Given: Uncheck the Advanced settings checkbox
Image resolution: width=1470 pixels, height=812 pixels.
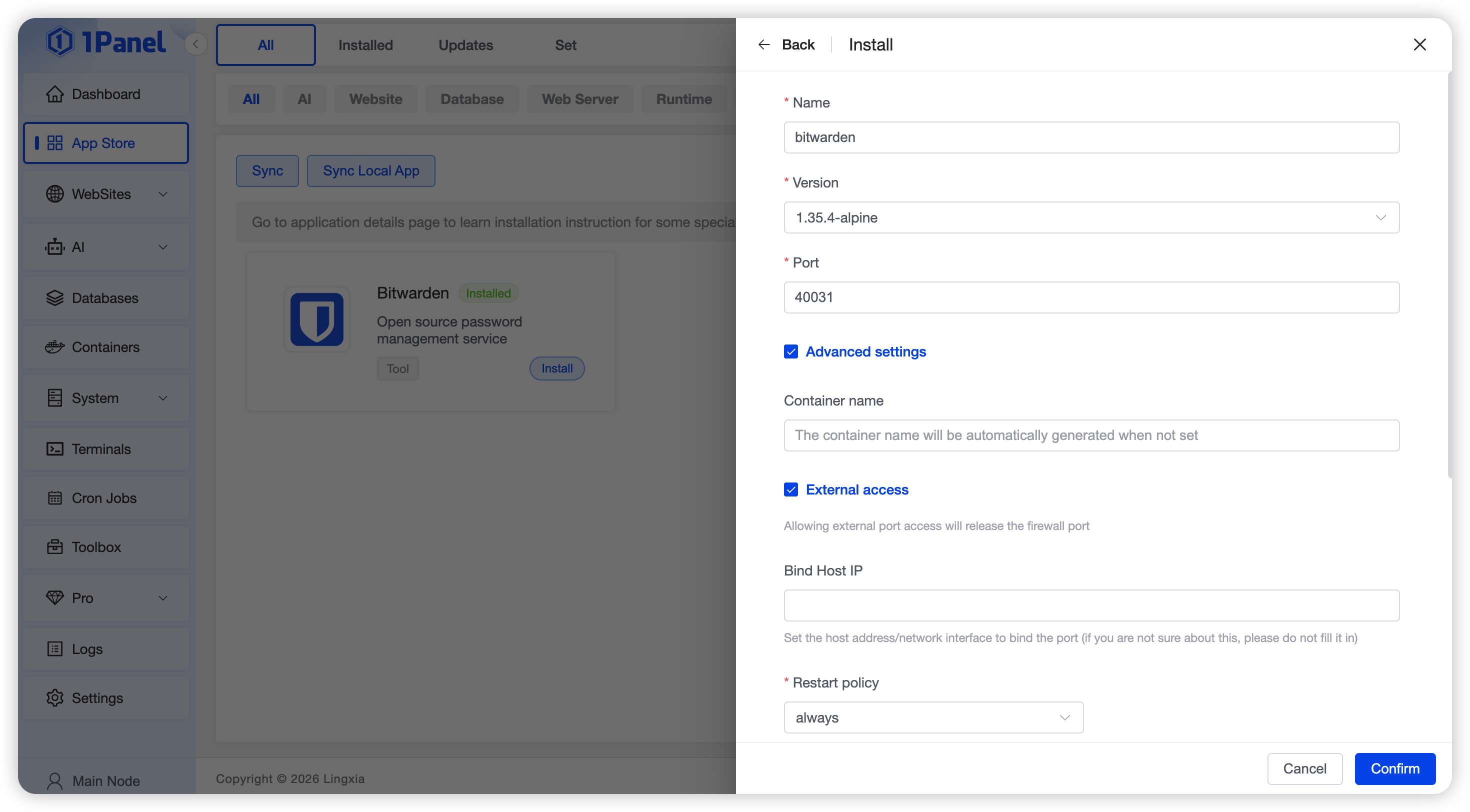Looking at the screenshot, I should (x=791, y=351).
